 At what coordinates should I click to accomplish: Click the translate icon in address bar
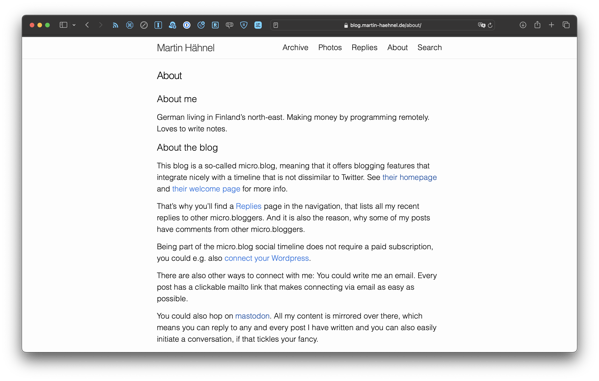coord(481,25)
